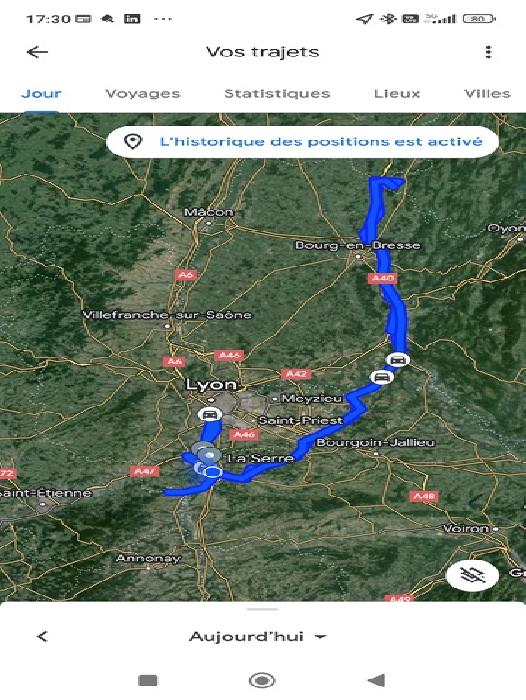This screenshot has height=700, width=526.
Task: Select the lower car marker near A42
Action: click(382, 377)
